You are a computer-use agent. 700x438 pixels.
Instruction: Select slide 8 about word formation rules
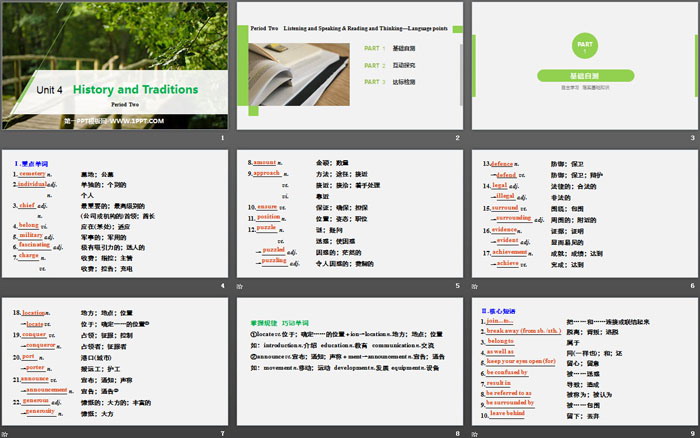click(x=350, y=361)
